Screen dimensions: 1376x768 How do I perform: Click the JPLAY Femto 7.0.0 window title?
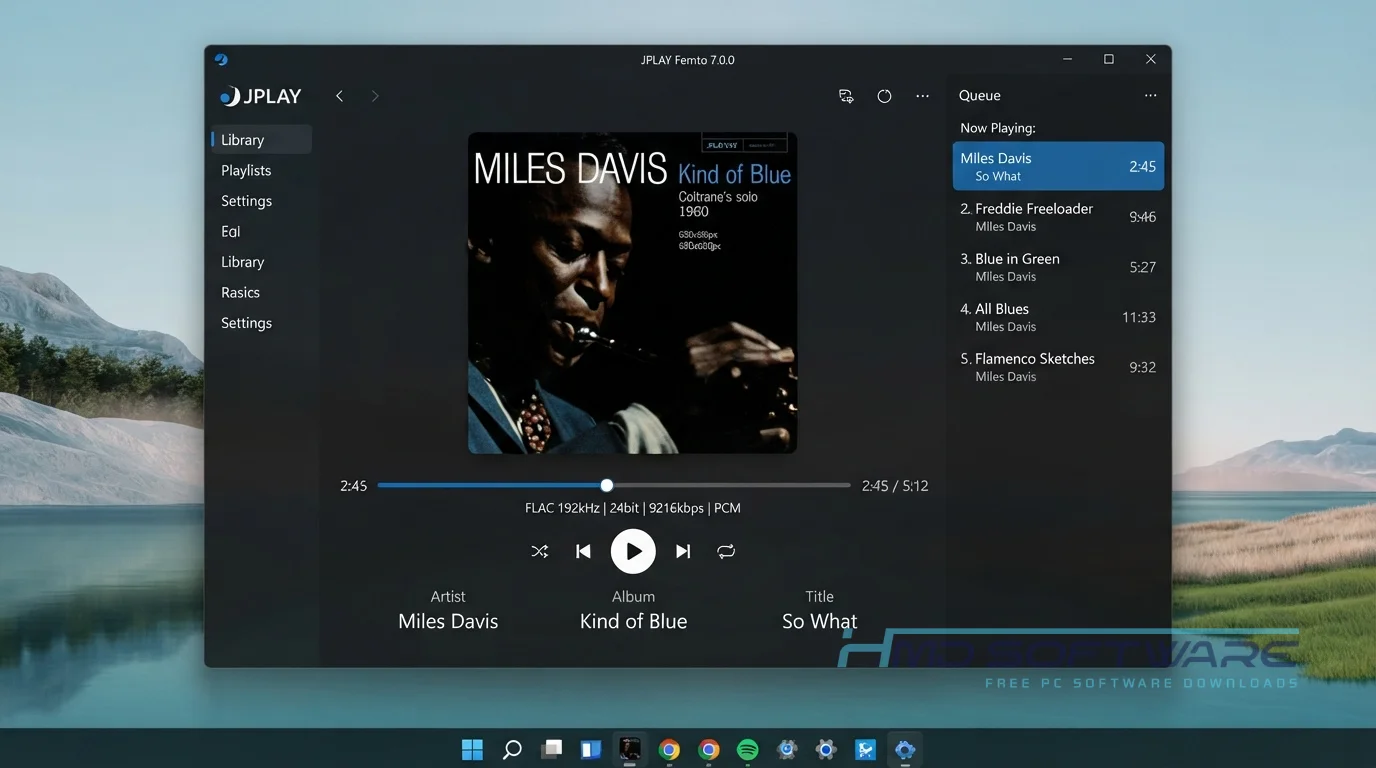click(688, 60)
